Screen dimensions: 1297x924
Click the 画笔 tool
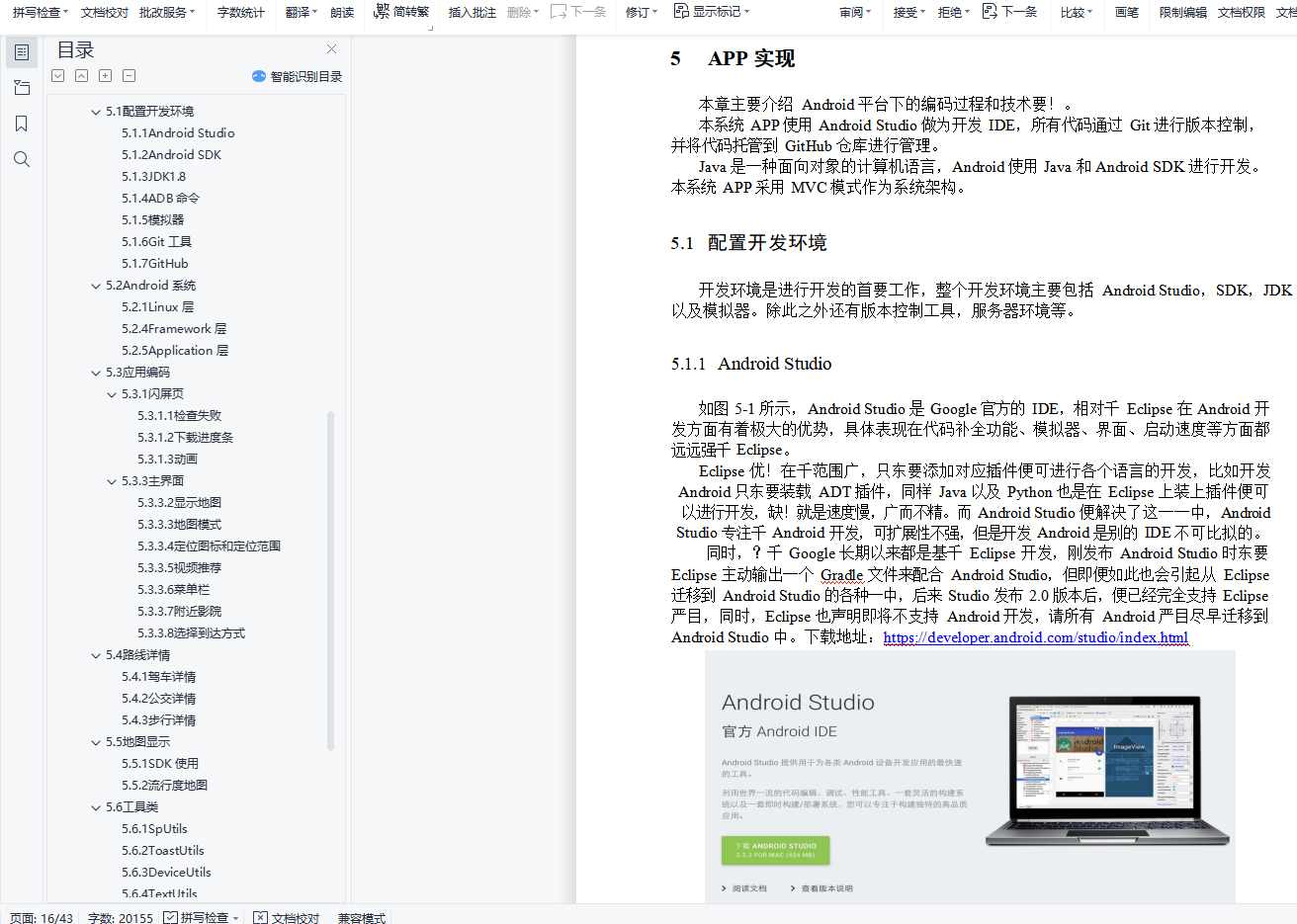pyautogui.click(x=1127, y=12)
